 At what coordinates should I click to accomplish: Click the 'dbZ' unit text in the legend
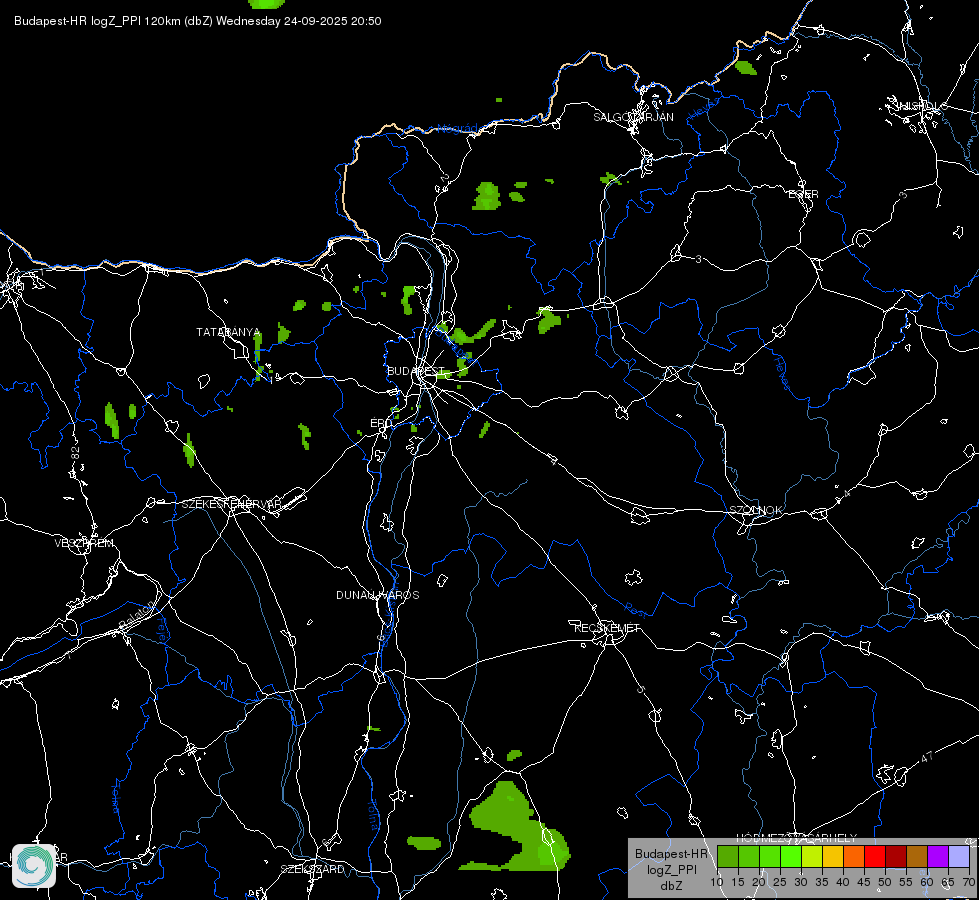671,886
